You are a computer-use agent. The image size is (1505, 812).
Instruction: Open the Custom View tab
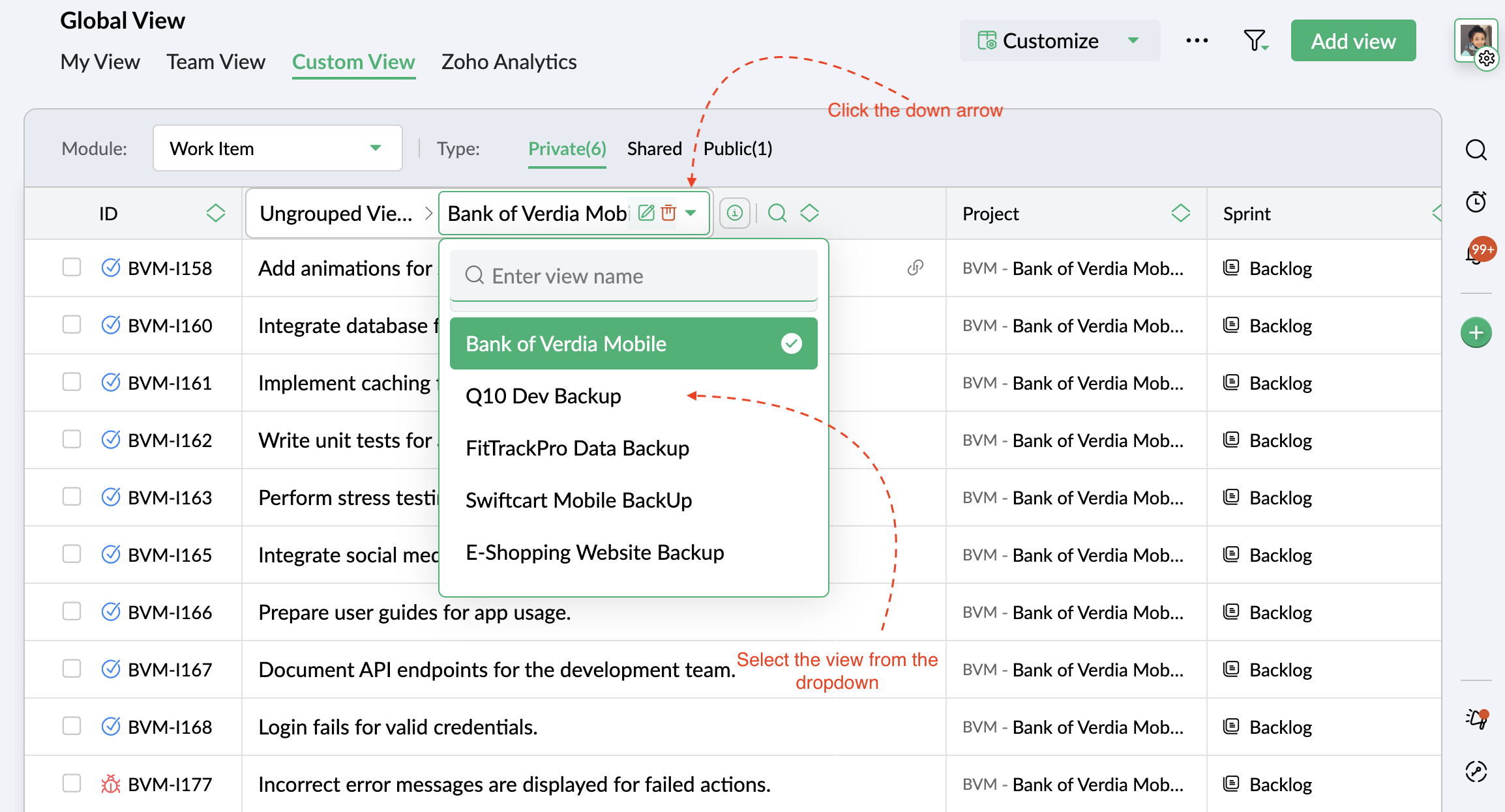coord(353,62)
